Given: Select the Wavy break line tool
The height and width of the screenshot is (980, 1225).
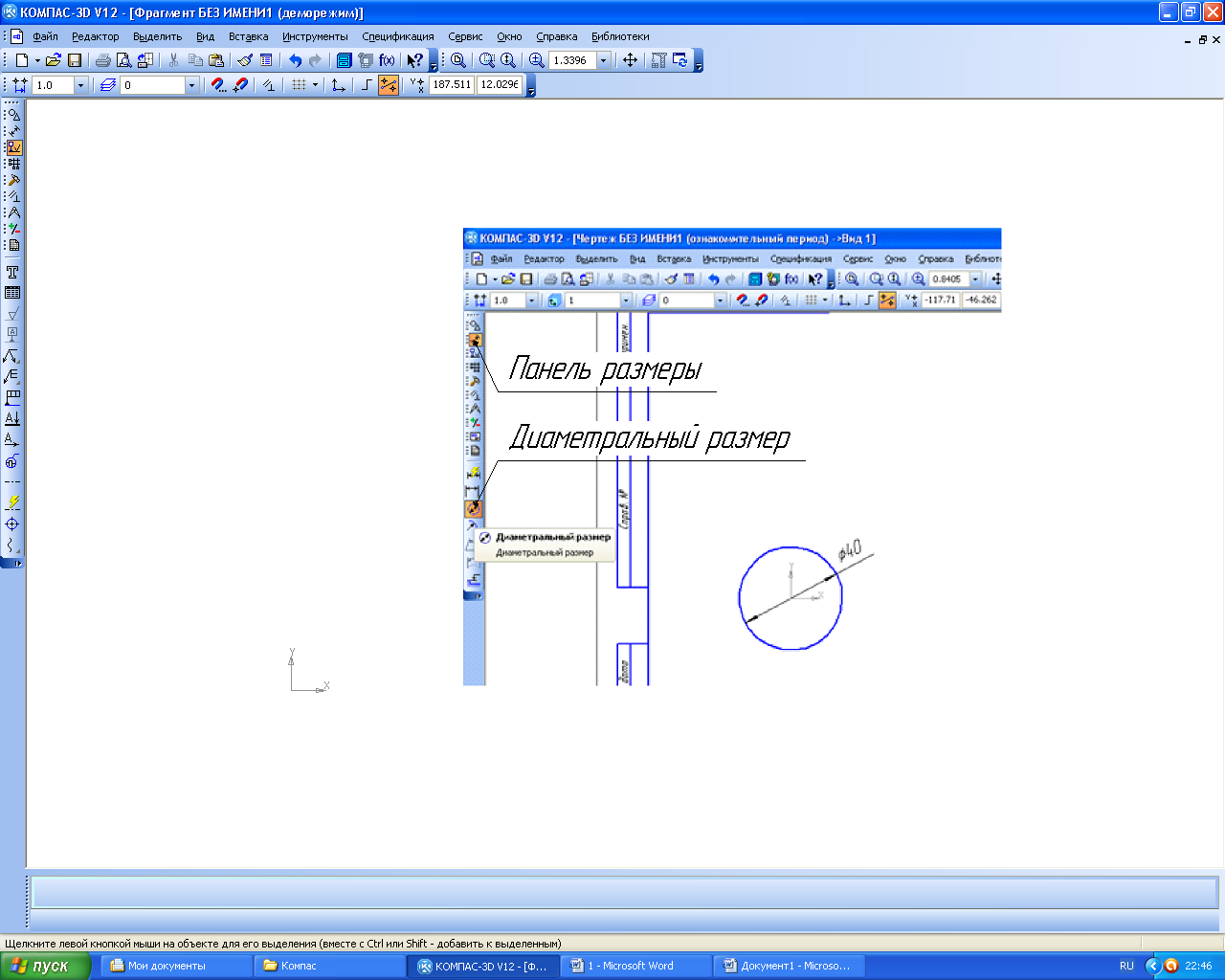Looking at the screenshot, I should [12, 545].
